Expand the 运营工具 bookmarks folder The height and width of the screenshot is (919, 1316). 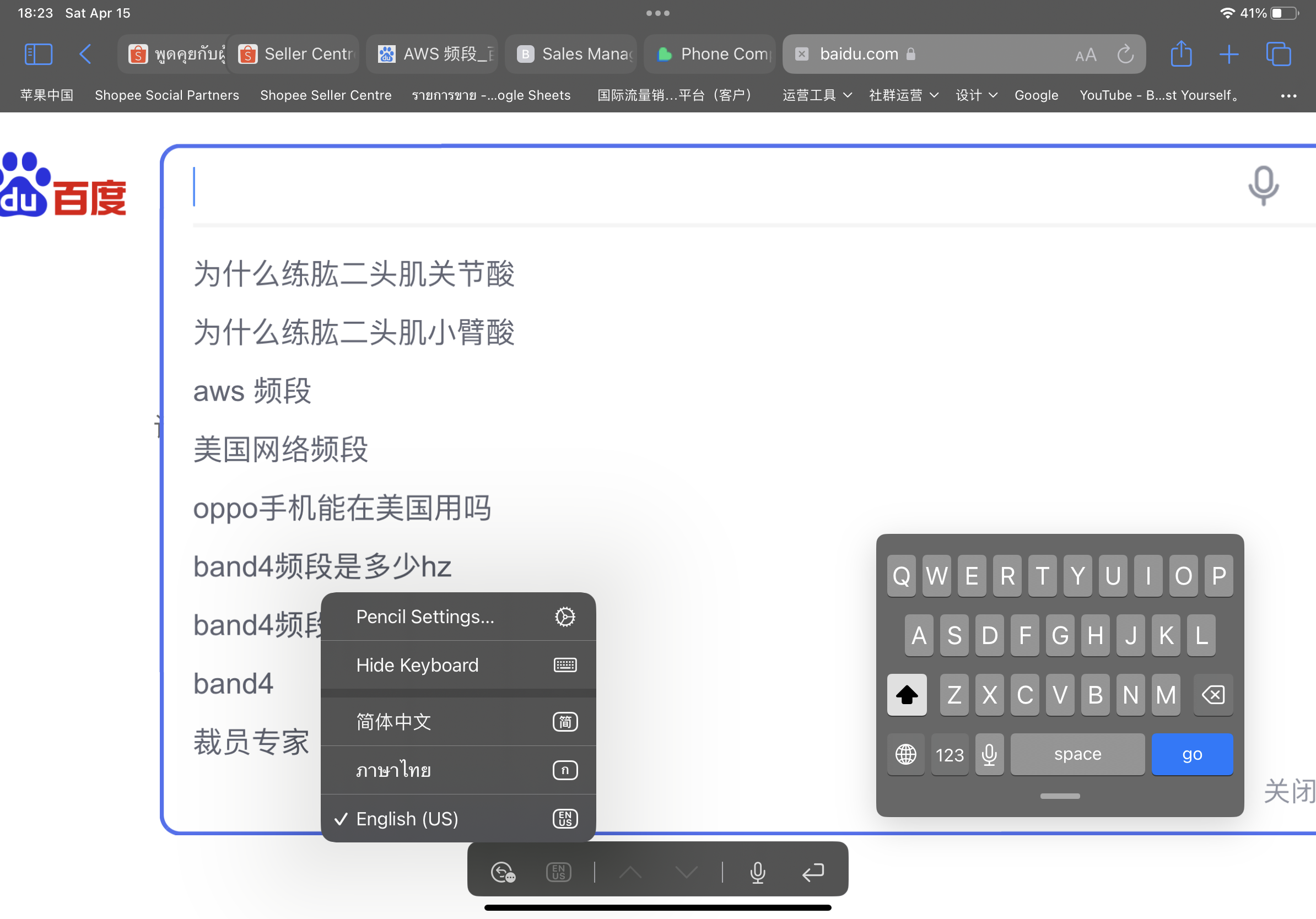816,95
